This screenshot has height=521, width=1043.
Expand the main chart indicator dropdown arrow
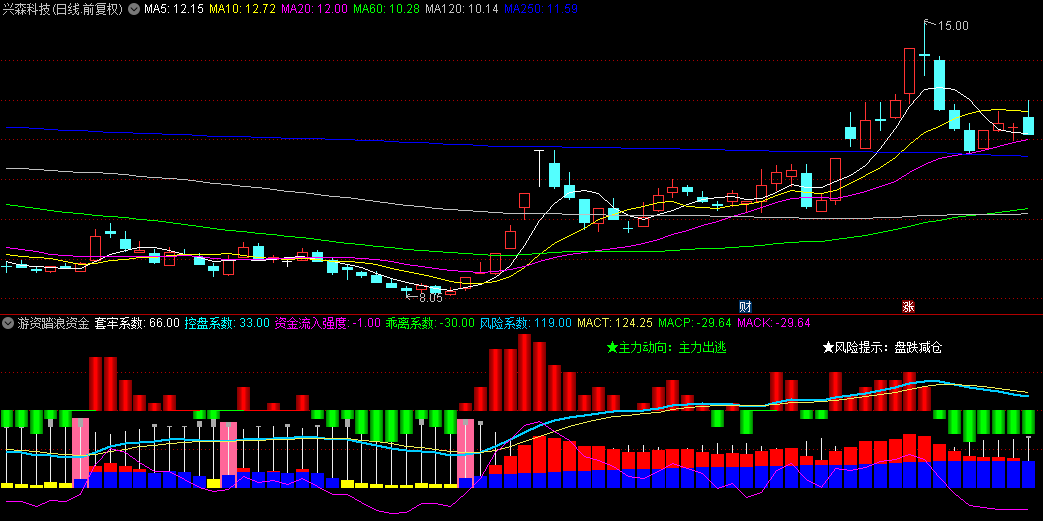tap(133, 9)
